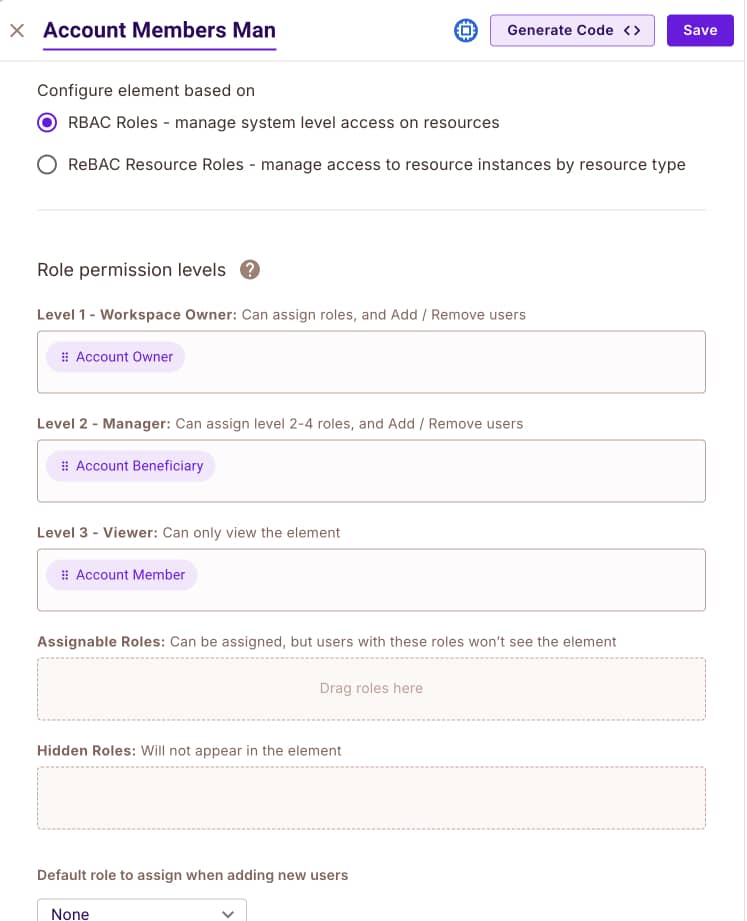Click the code brackets icon beside Generate Code

click(x=630, y=30)
